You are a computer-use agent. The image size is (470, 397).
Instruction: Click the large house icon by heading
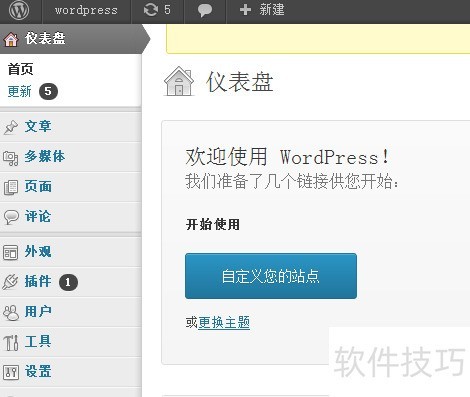pos(179,81)
